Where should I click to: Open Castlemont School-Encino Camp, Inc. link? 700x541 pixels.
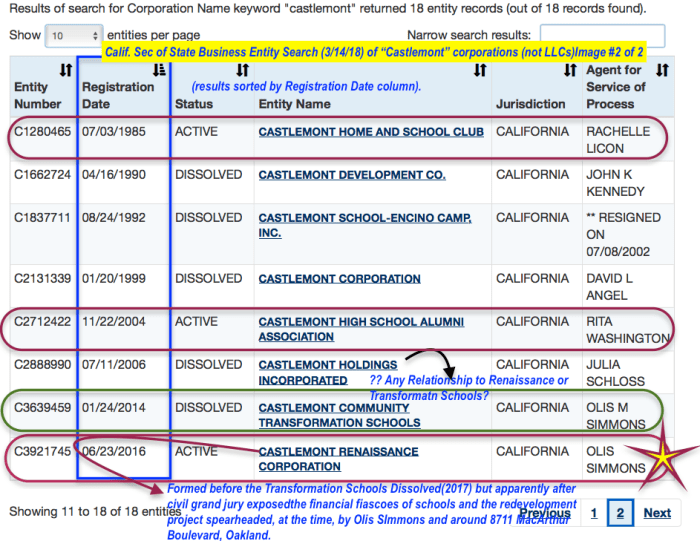point(365,225)
